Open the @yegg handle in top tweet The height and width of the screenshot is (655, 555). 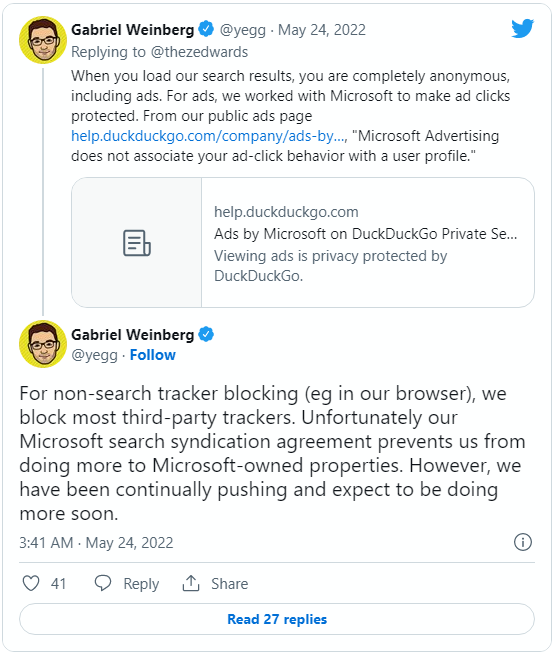[x=243, y=30]
